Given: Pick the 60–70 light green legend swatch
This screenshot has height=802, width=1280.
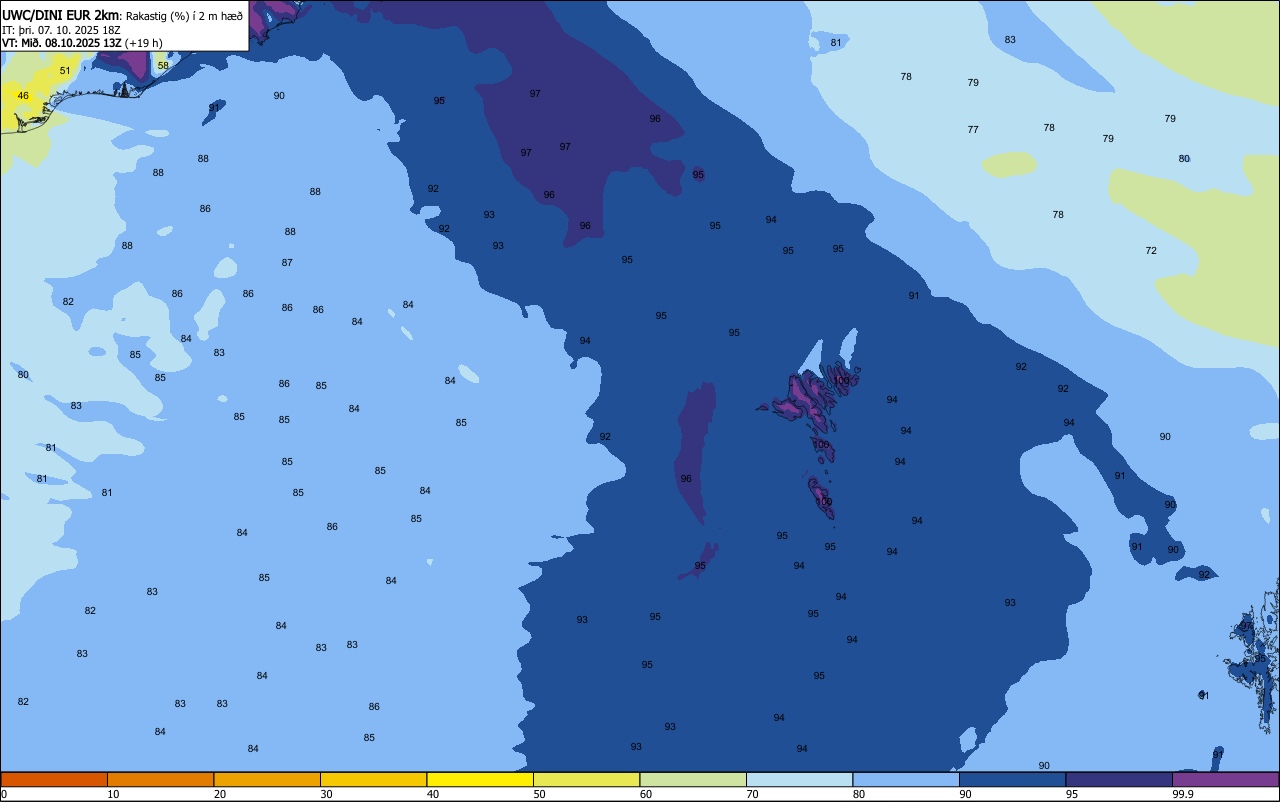Looking at the screenshot, I should 693,779.
